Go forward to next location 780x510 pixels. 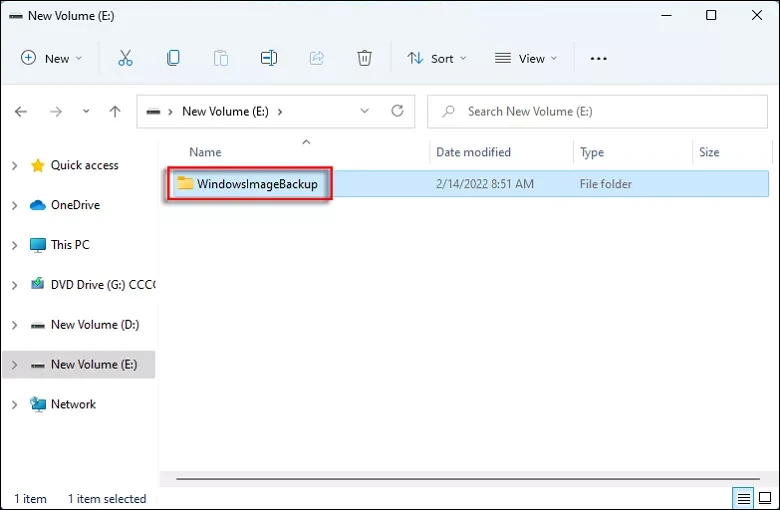click(56, 111)
